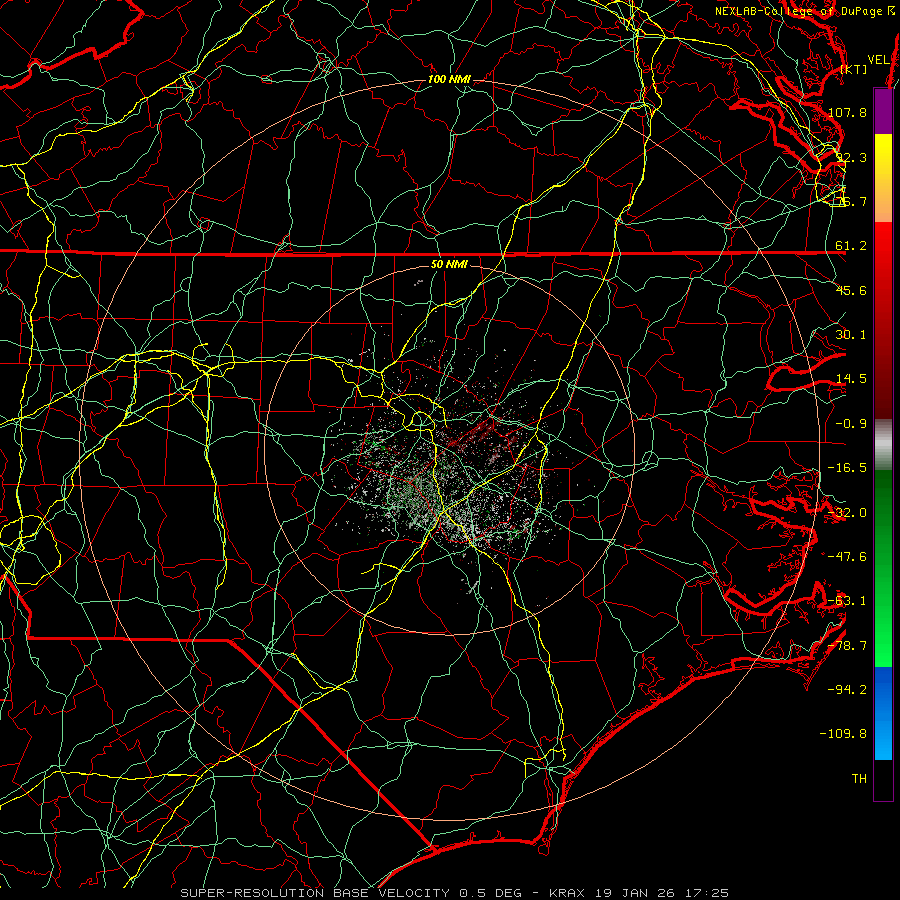Click the 45.6 velocity scale value

coord(851,290)
